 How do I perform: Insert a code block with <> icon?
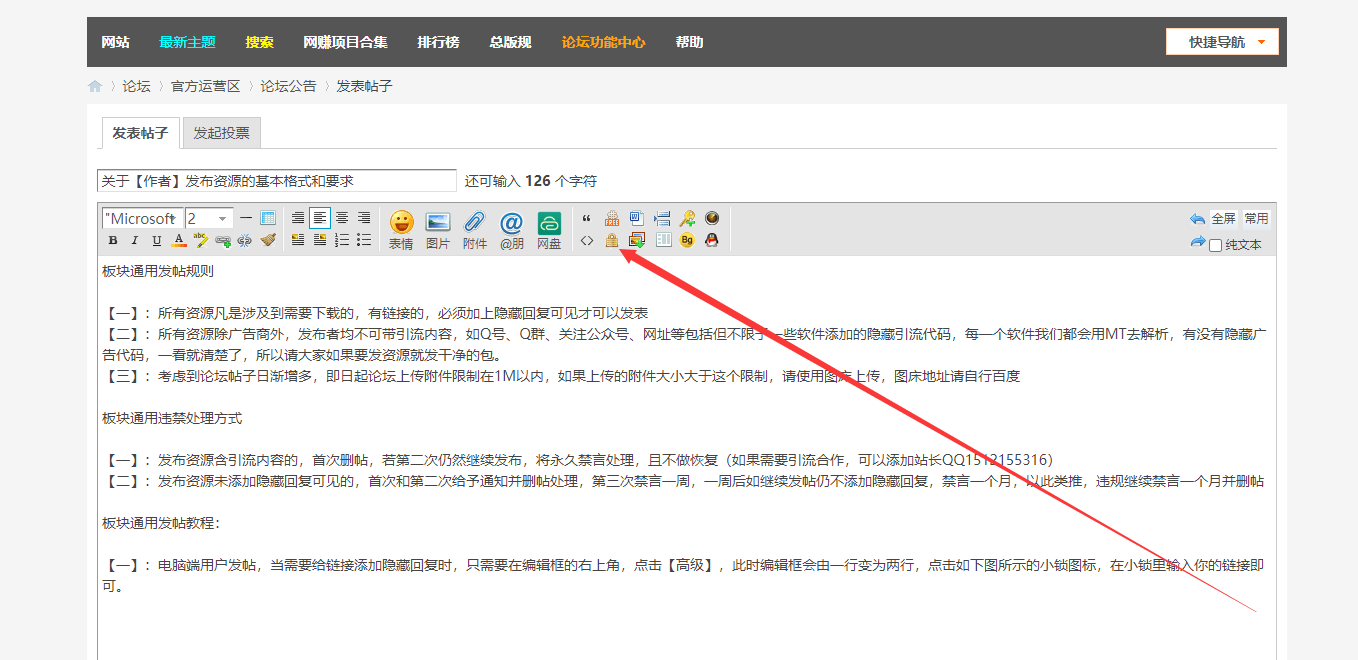tap(587, 240)
